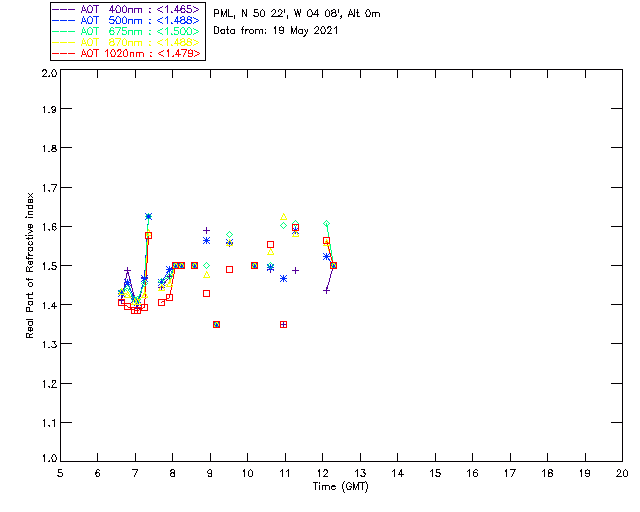Click the red dashed line sample in legend
This screenshot has height=512, width=640.
coord(64,53)
